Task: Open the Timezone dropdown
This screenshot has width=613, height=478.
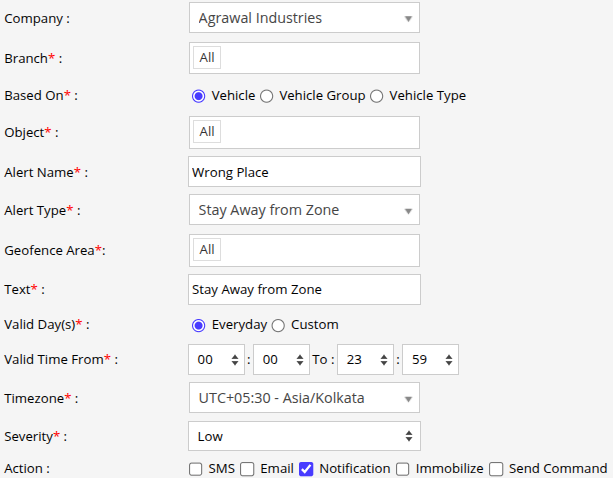Action: (303, 398)
